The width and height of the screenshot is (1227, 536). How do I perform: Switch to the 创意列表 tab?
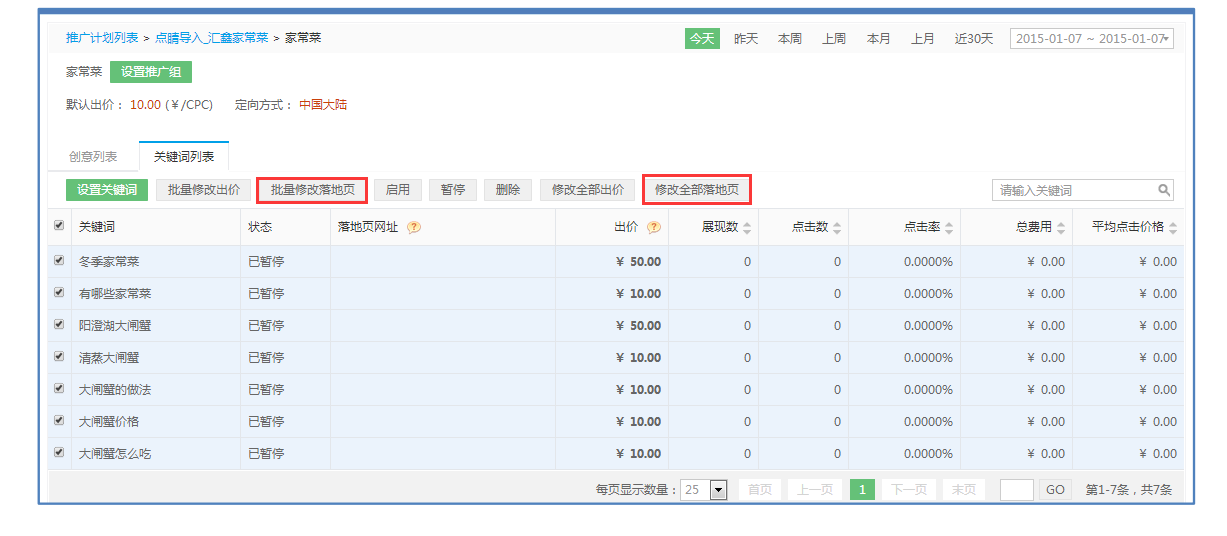pyautogui.click(x=93, y=157)
